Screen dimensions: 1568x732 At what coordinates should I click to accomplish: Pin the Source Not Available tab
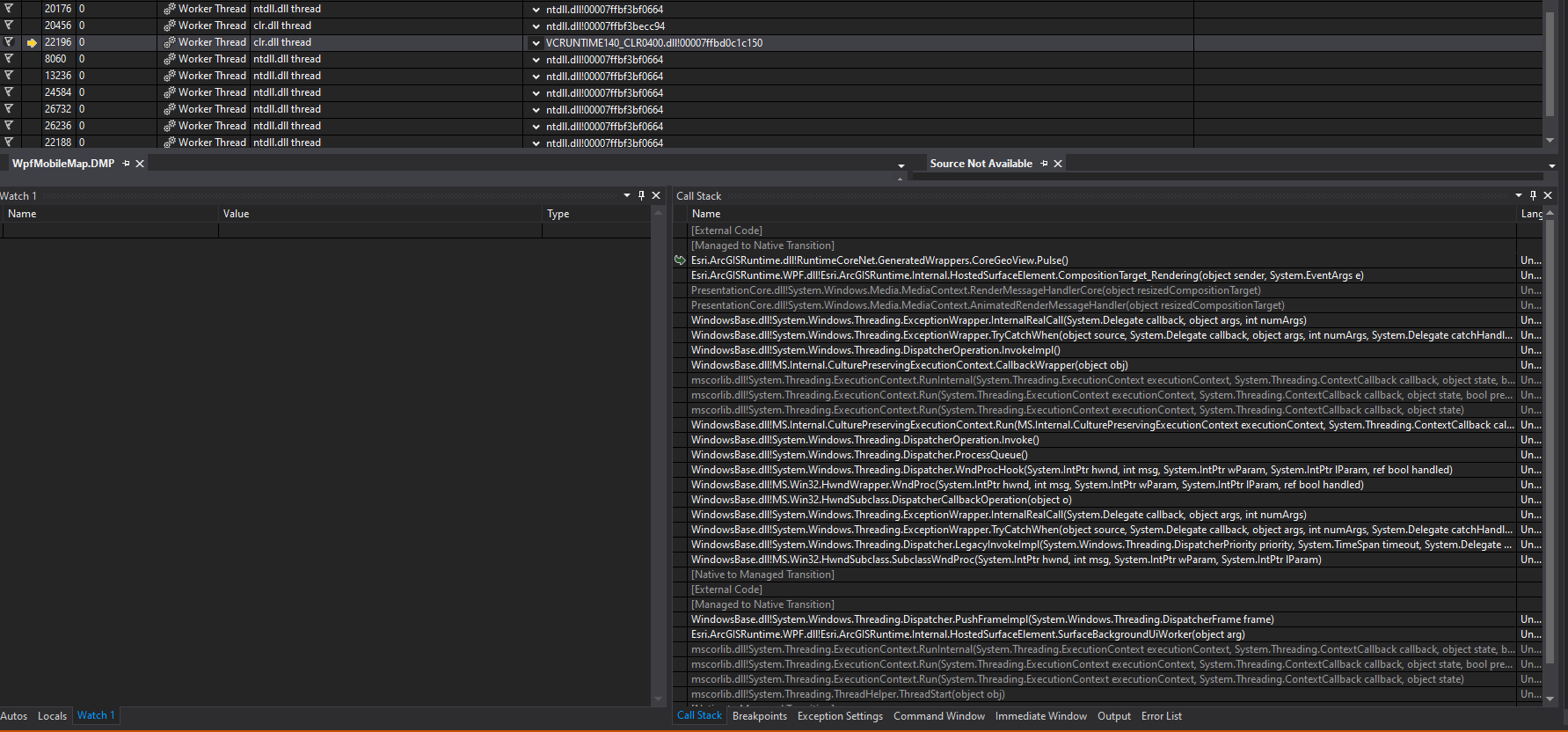[x=1045, y=164]
